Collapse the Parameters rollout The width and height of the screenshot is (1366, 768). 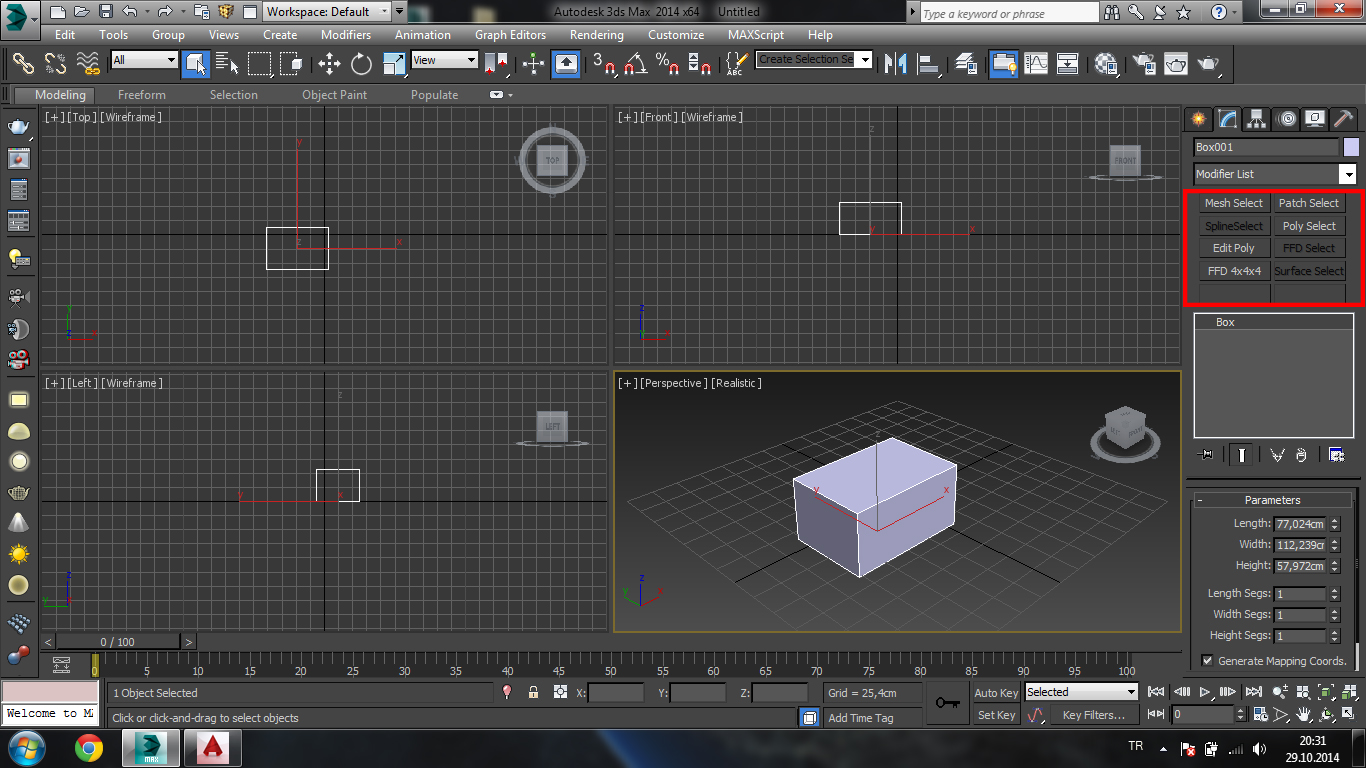coord(1272,500)
